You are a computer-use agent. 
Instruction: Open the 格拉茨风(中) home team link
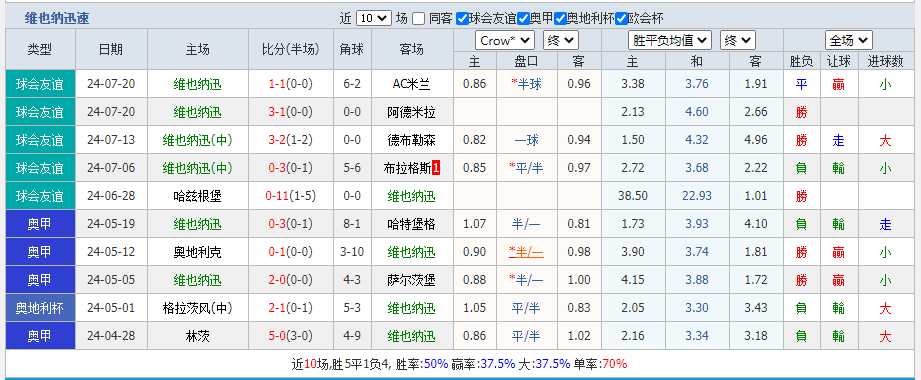198,308
